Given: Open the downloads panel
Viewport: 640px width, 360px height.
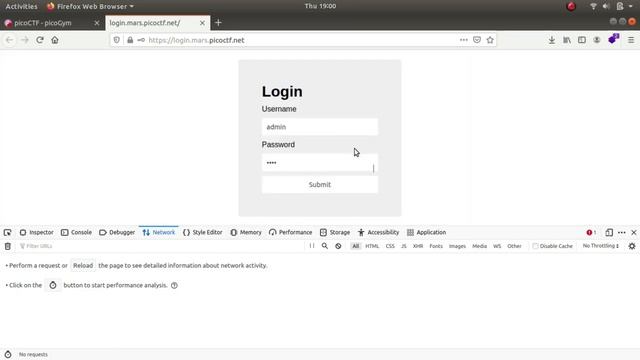Looking at the screenshot, I should point(552,40).
